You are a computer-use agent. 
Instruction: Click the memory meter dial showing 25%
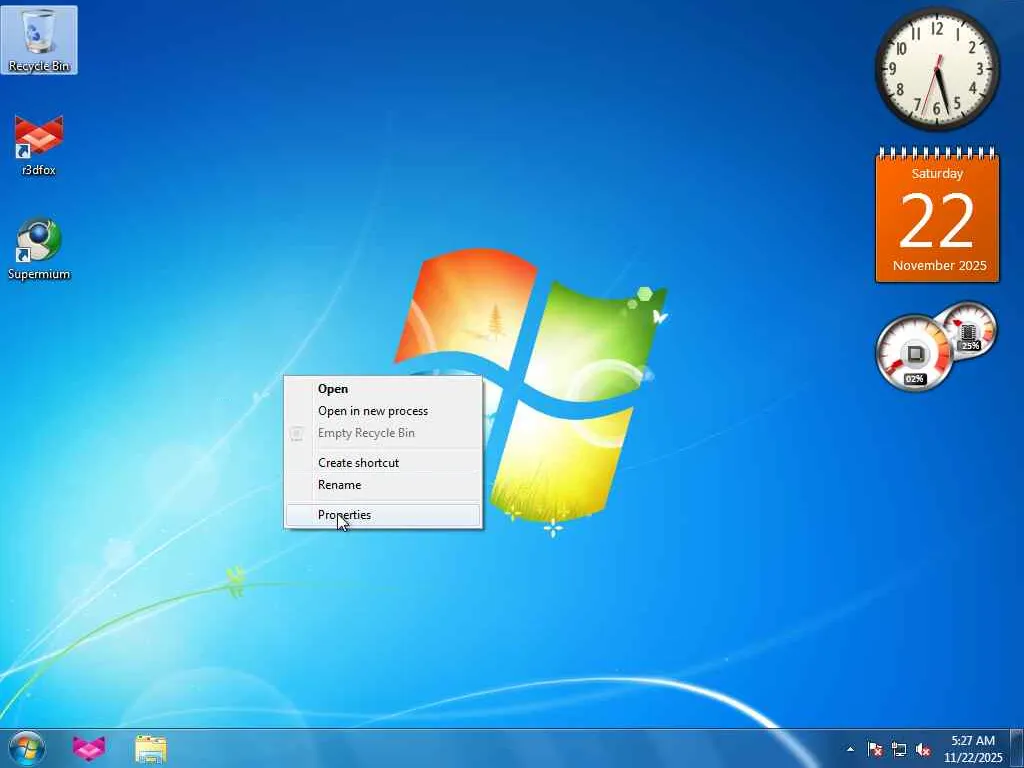pos(968,331)
